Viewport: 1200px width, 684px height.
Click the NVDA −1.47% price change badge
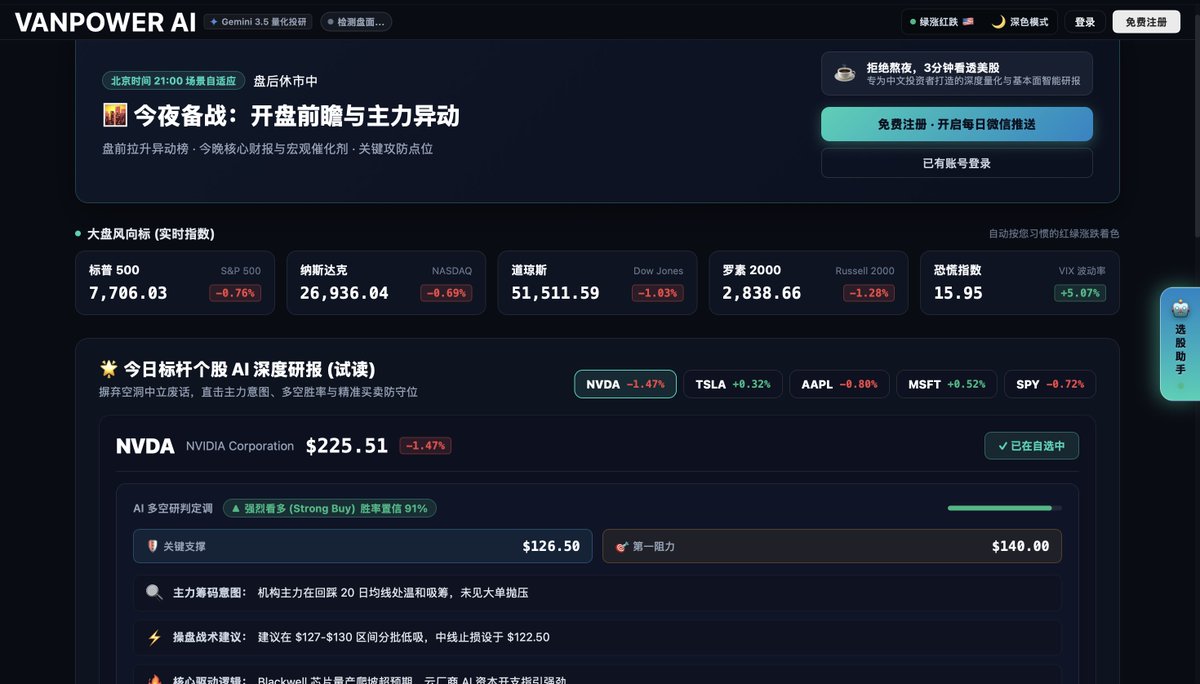425,446
